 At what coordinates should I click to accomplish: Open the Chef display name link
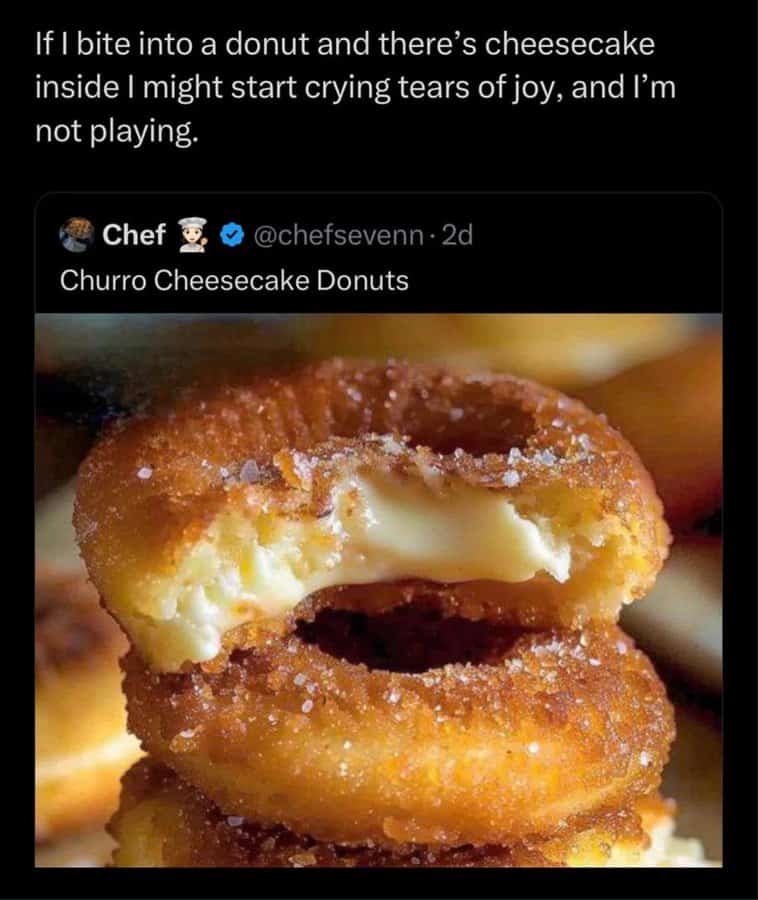(x=134, y=235)
